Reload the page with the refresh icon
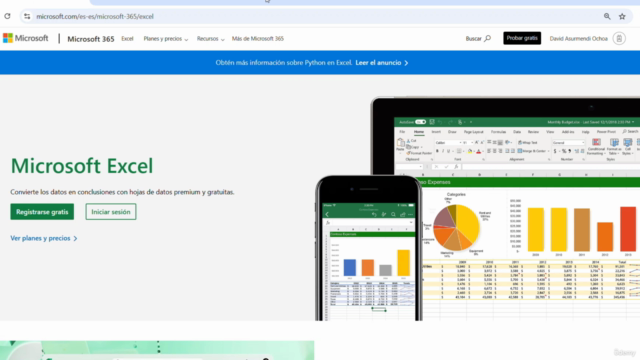Image resolution: width=640 pixels, height=360 pixels. click(7, 16)
